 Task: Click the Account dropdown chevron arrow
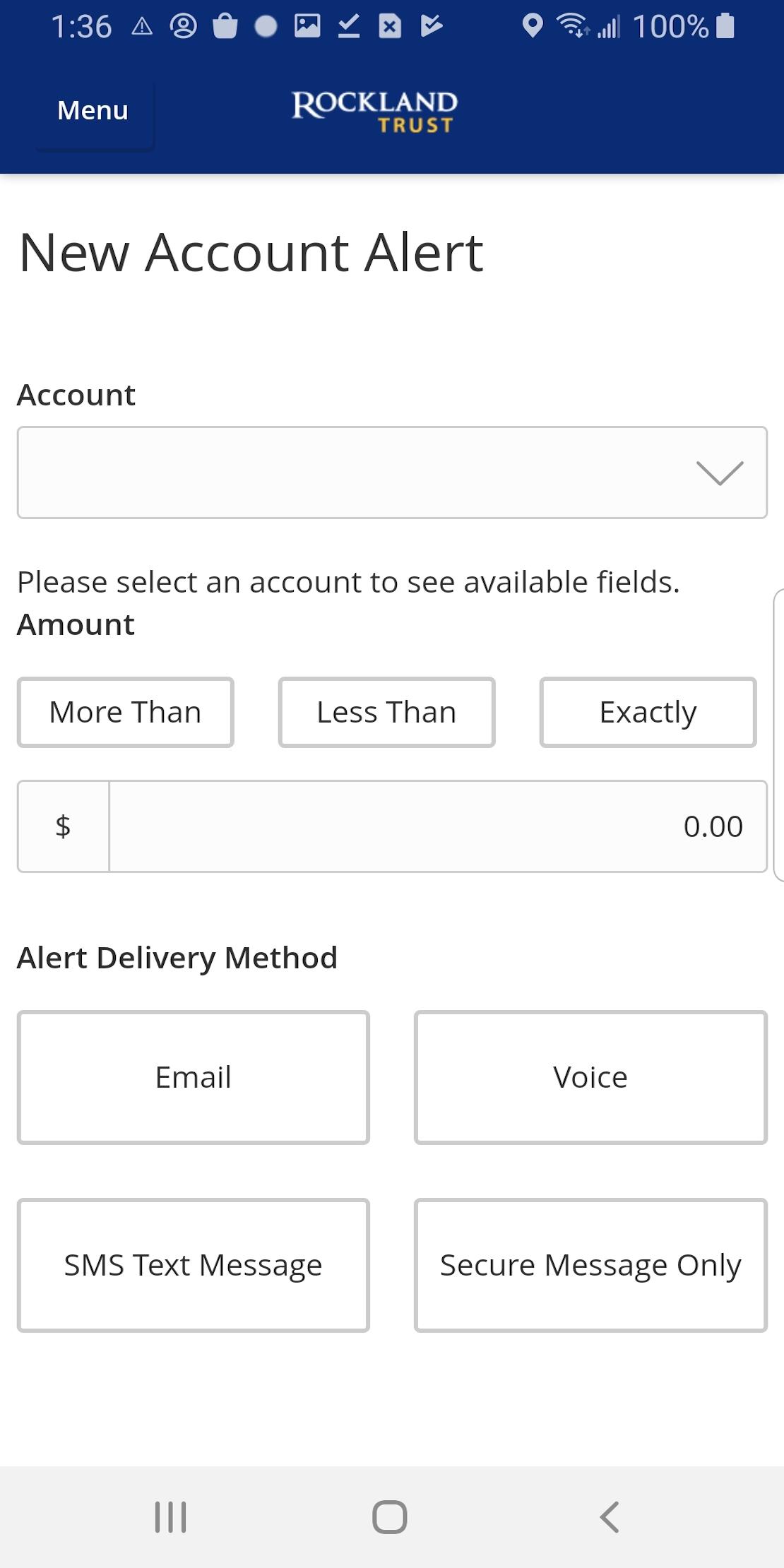(719, 473)
